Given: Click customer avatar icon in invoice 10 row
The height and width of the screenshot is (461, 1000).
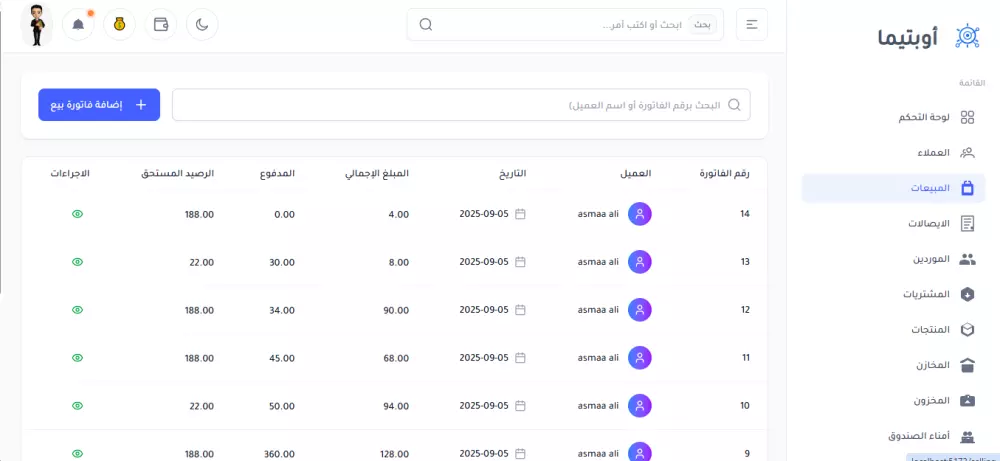Looking at the screenshot, I should click(x=640, y=406).
